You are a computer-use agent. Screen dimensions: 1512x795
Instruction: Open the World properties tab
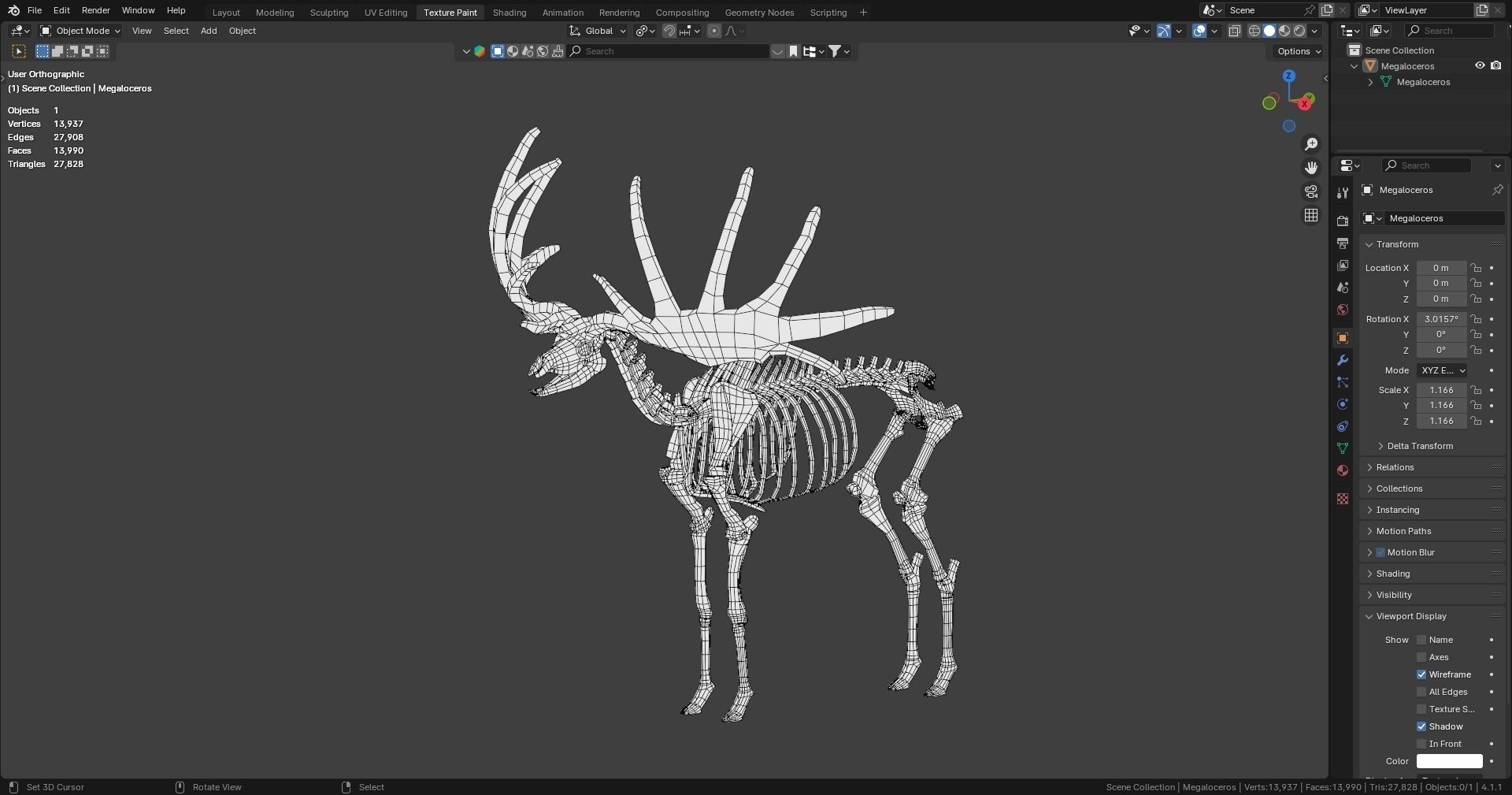1343,310
